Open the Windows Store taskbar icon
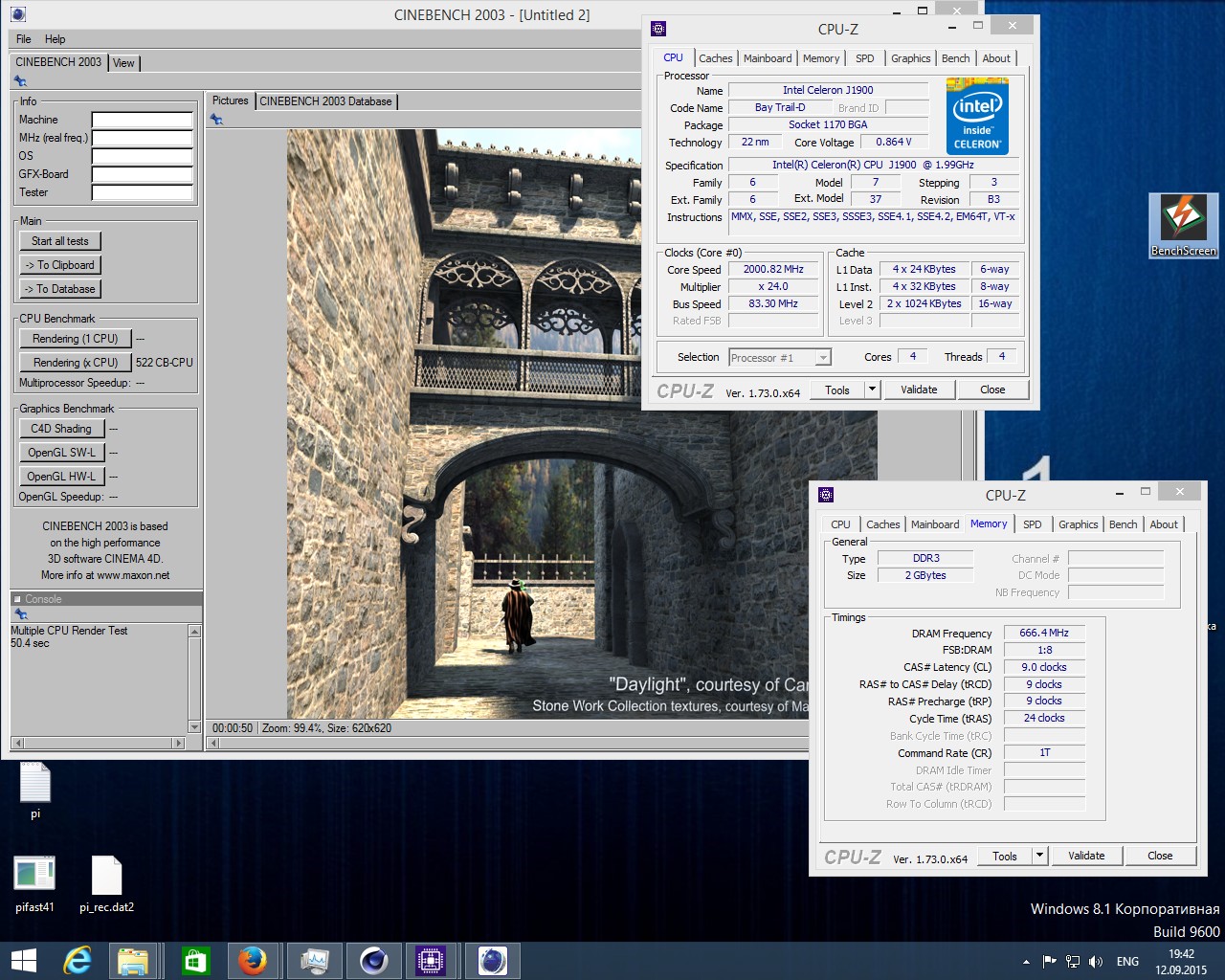Viewport: 1225px width, 980px height. click(x=195, y=961)
